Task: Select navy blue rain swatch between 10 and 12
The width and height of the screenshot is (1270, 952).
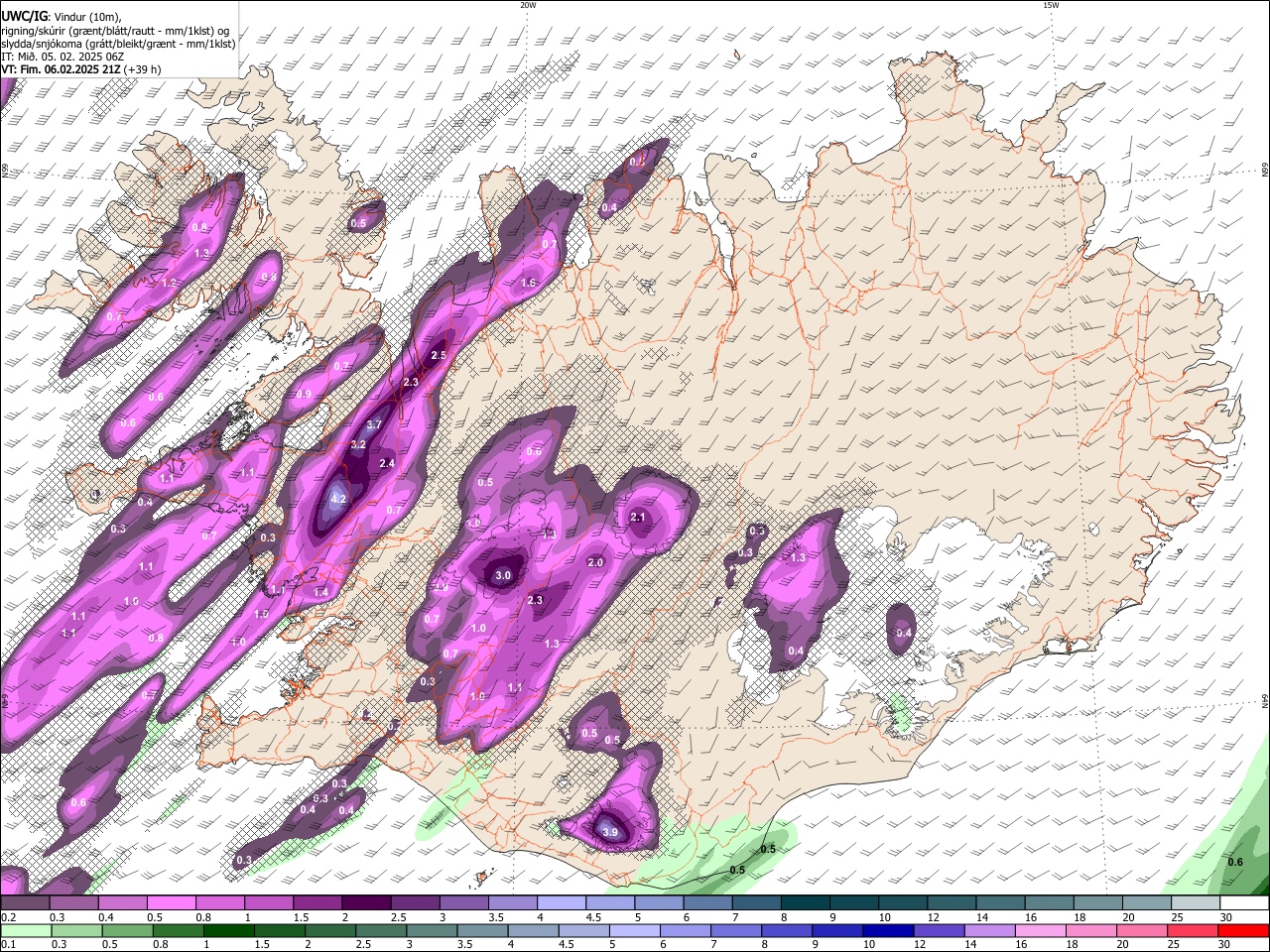Action: click(x=887, y=930)
